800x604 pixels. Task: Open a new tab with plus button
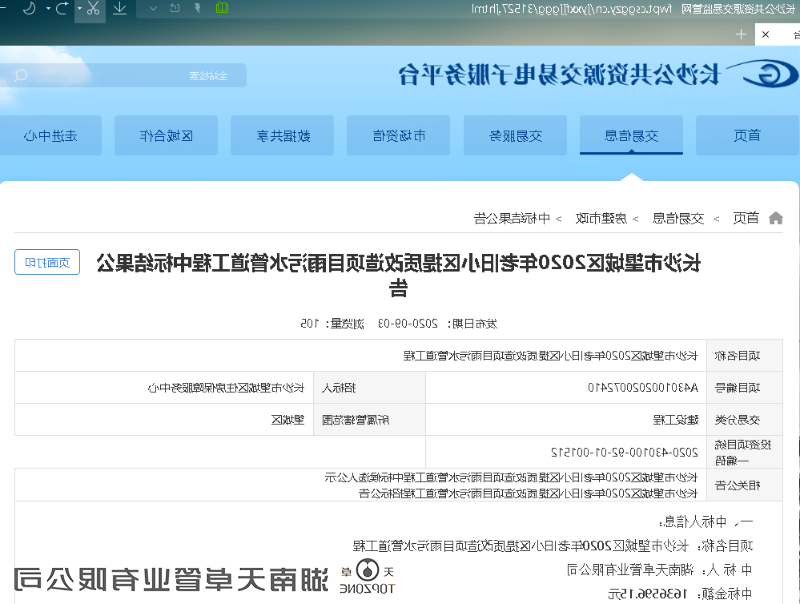741,34
